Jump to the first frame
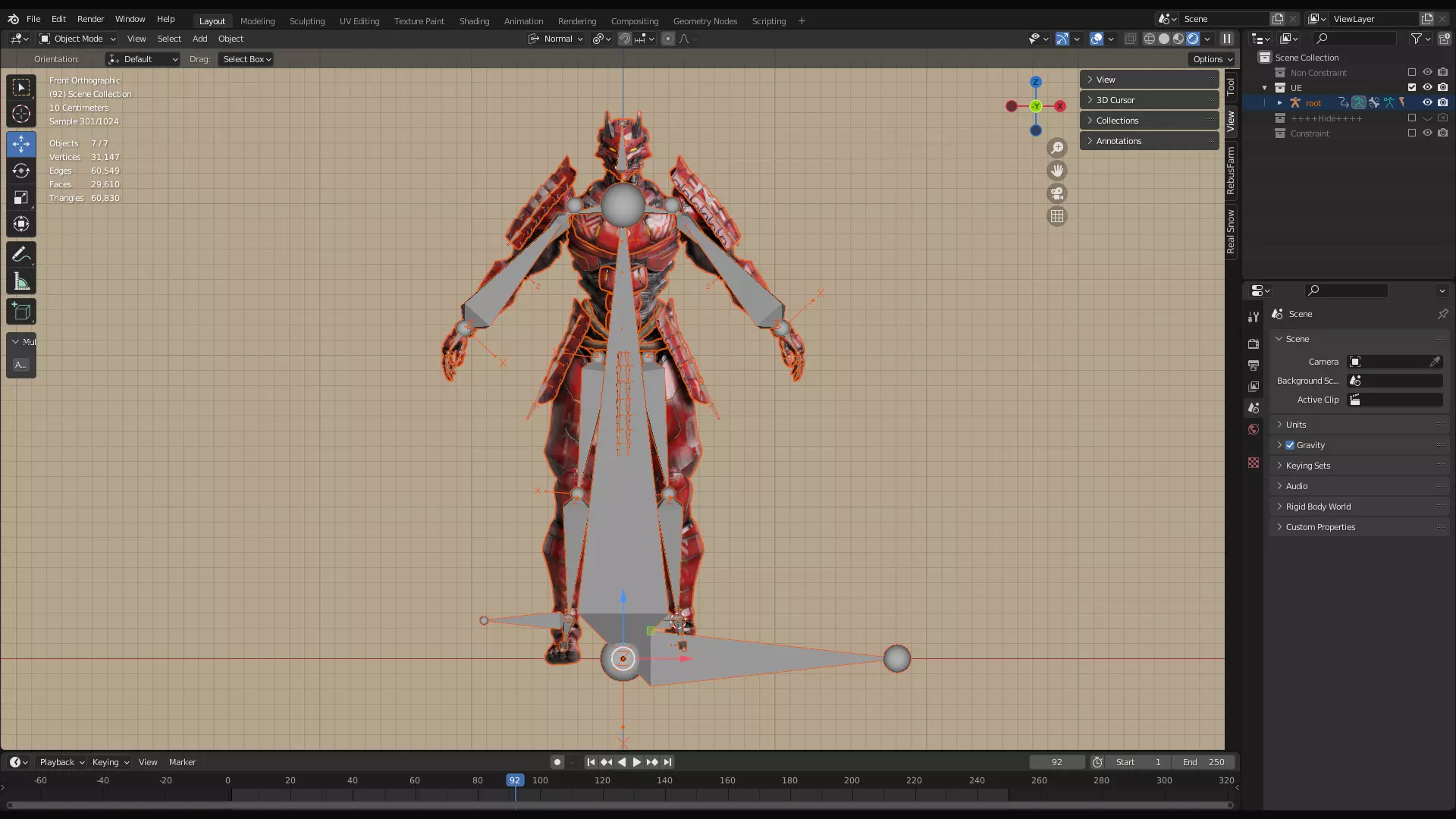This screenshot has height=819, width=1456. point(591,762)
